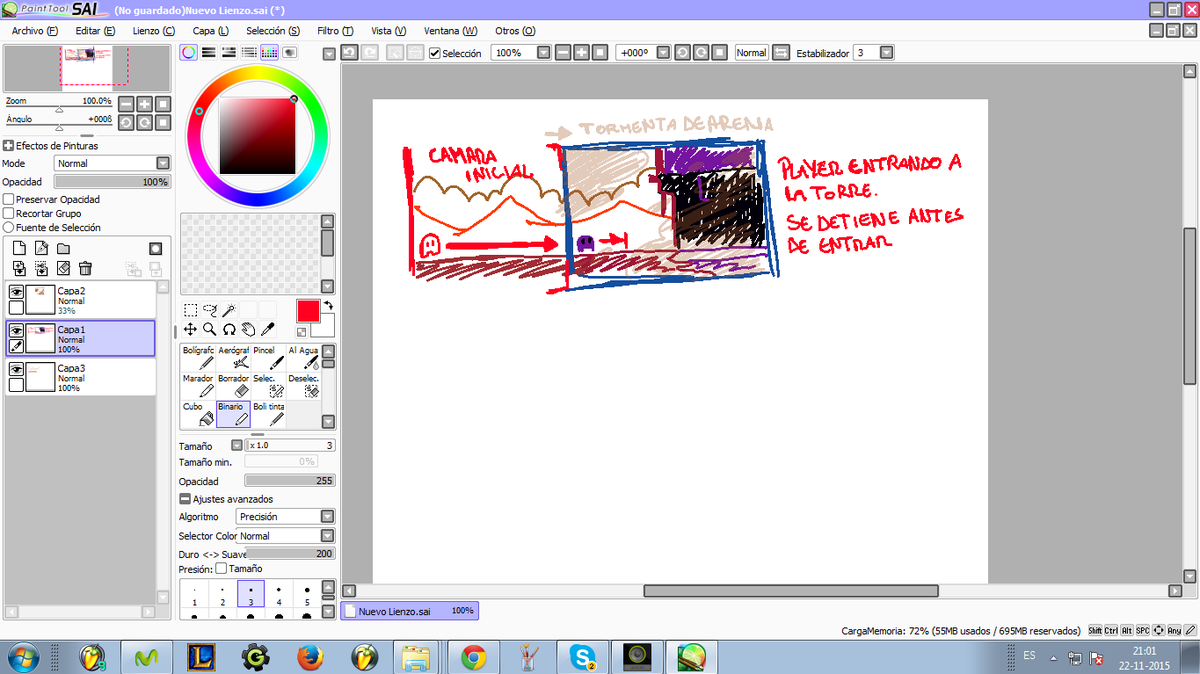This screenshot has width=1200, height=674.
Task: Click the Eyedropper color picker icon
Action: coord(268,328)
